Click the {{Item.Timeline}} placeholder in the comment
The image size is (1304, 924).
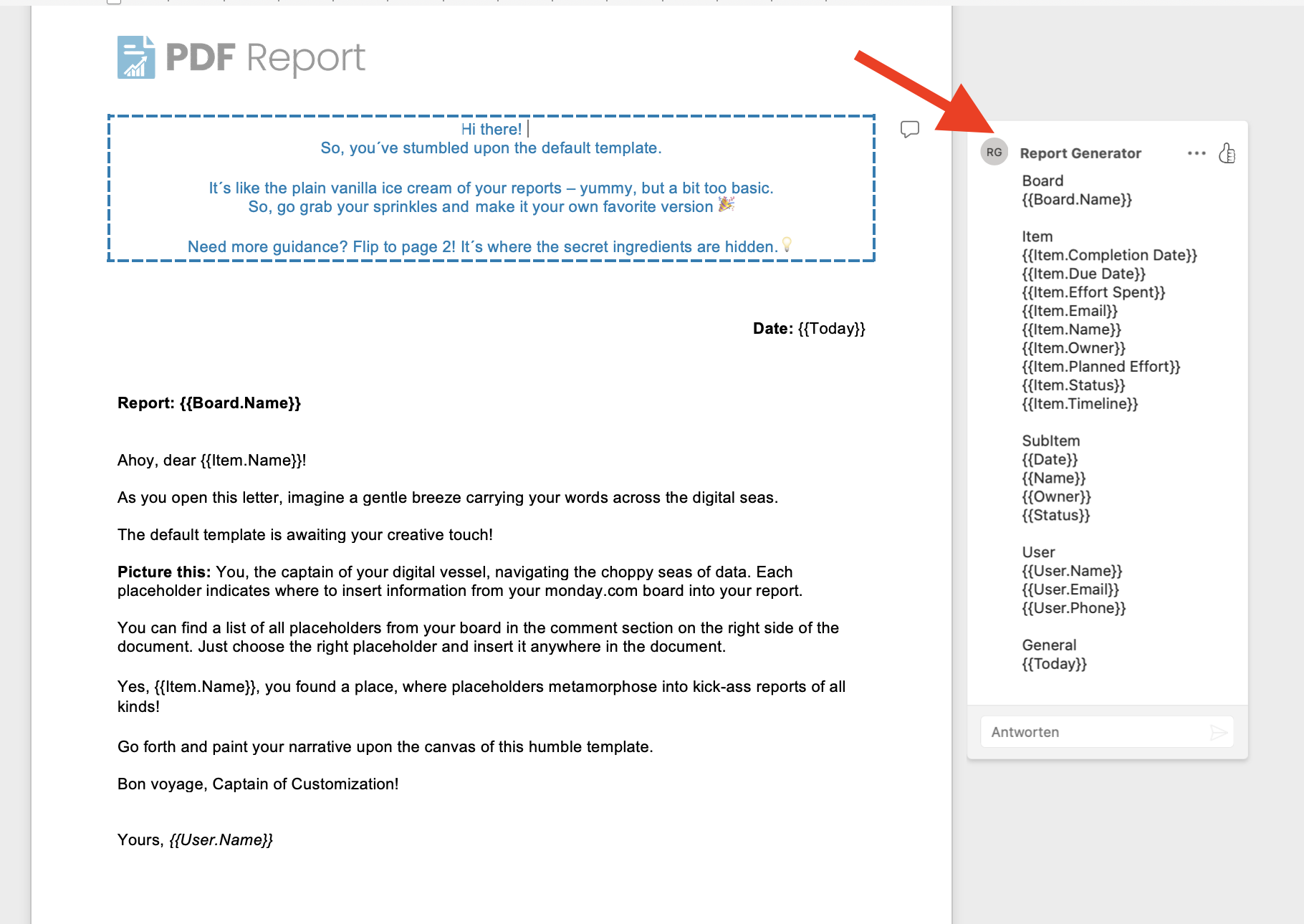point(1080,404)
